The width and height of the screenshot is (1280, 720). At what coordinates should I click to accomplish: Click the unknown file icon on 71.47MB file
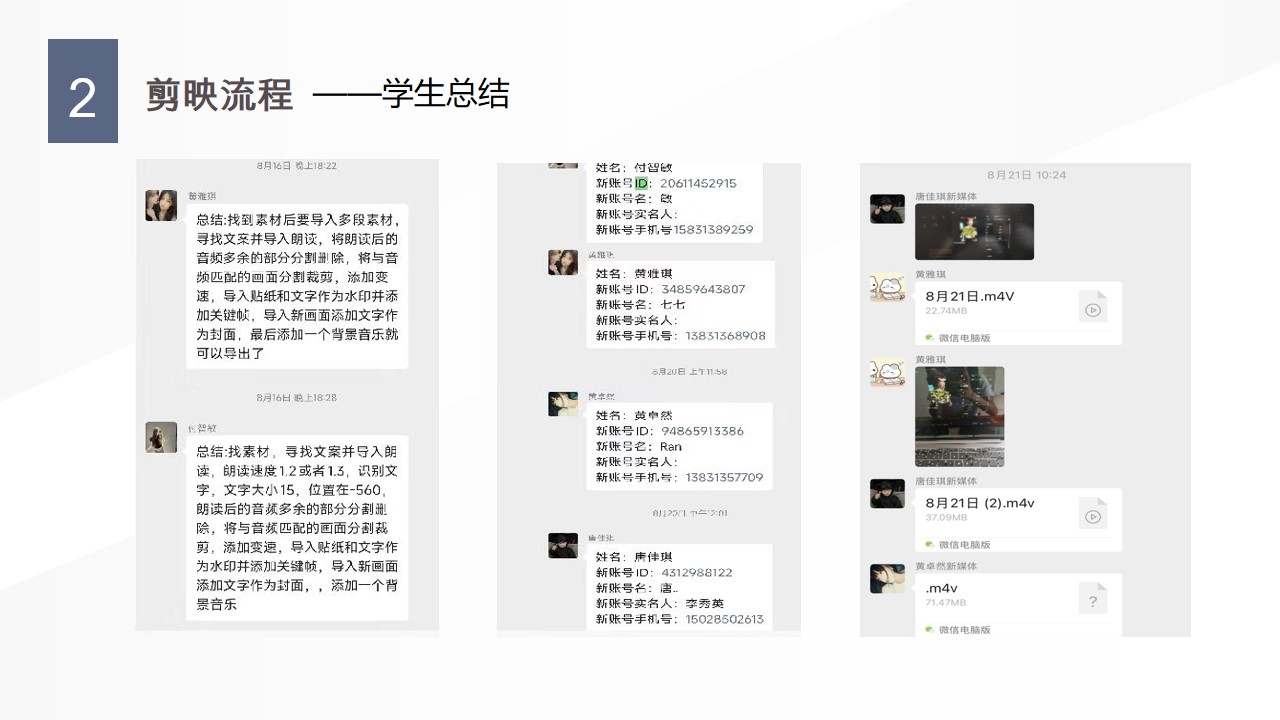tap(1093, 598)
